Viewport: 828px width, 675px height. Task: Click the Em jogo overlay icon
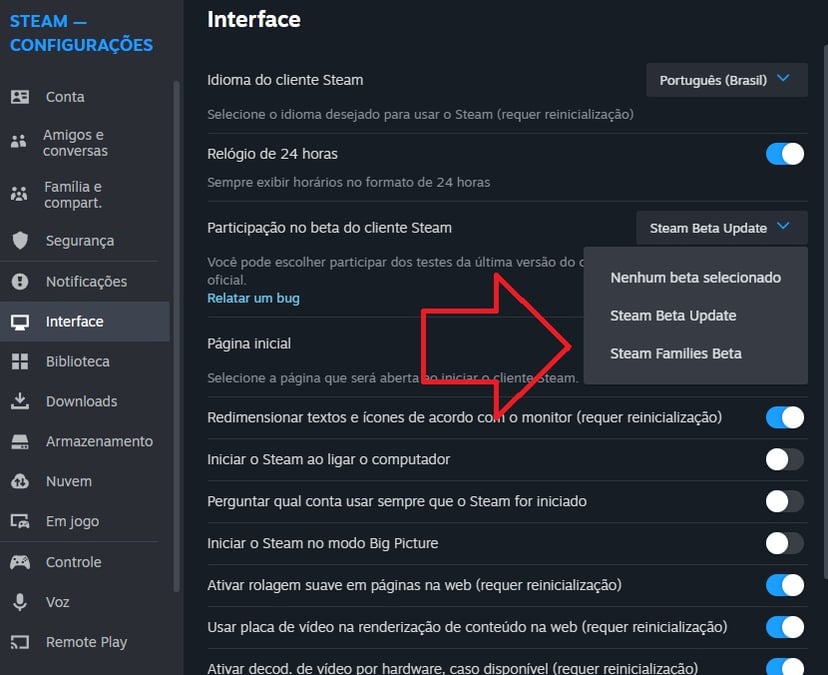tap(20, 522)
